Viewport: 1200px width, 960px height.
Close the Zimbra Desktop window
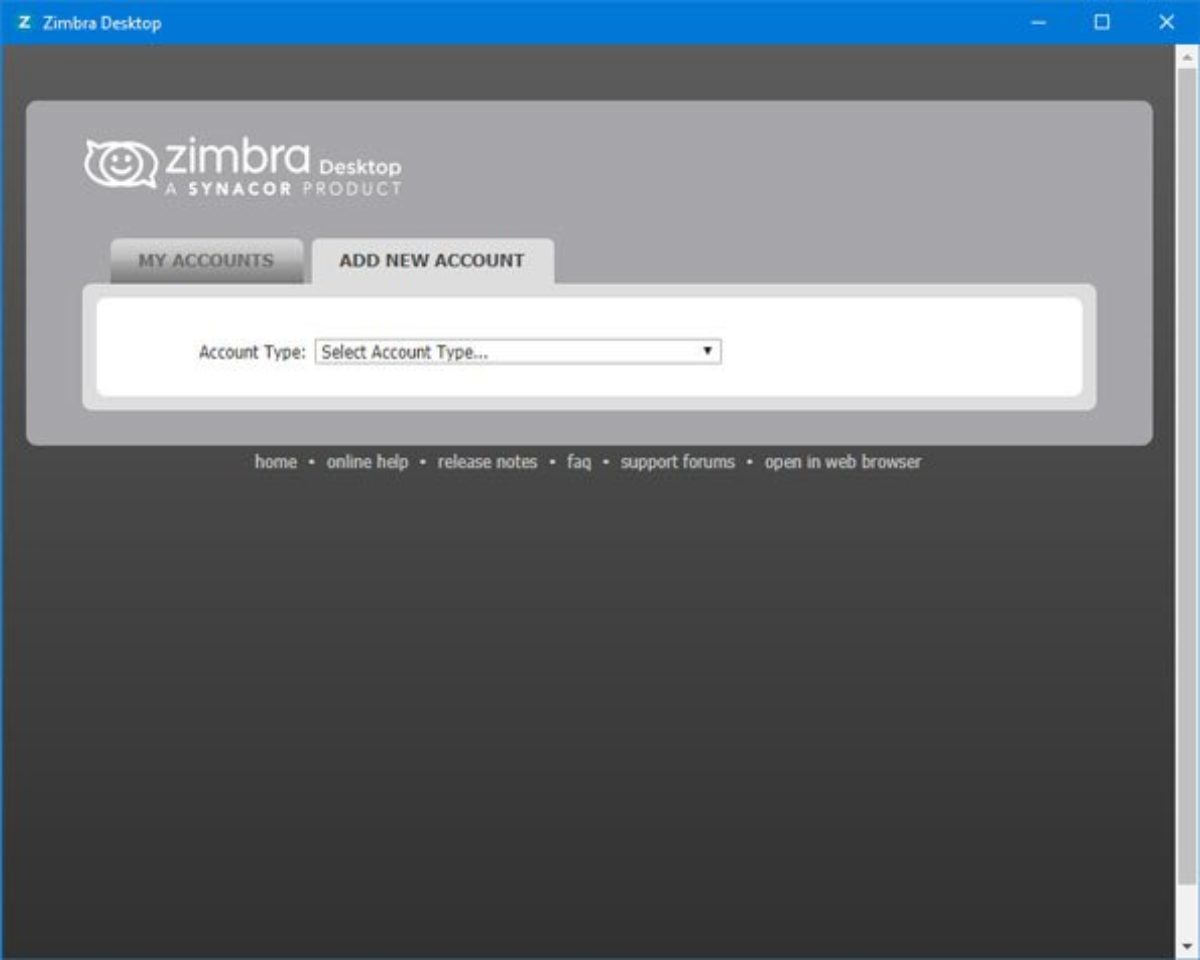pos(1166,22)
